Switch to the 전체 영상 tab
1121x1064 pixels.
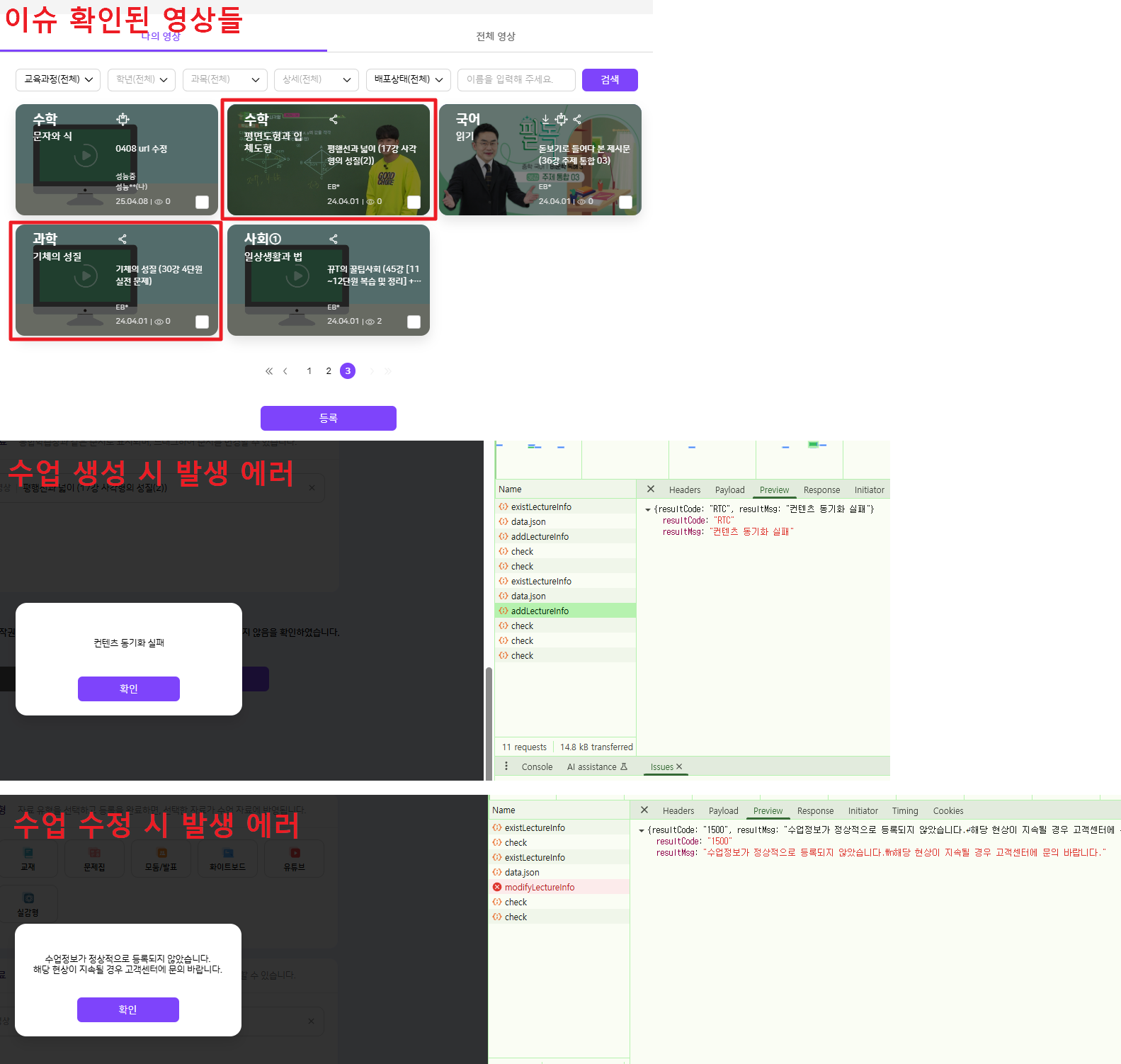pos(496,37)
